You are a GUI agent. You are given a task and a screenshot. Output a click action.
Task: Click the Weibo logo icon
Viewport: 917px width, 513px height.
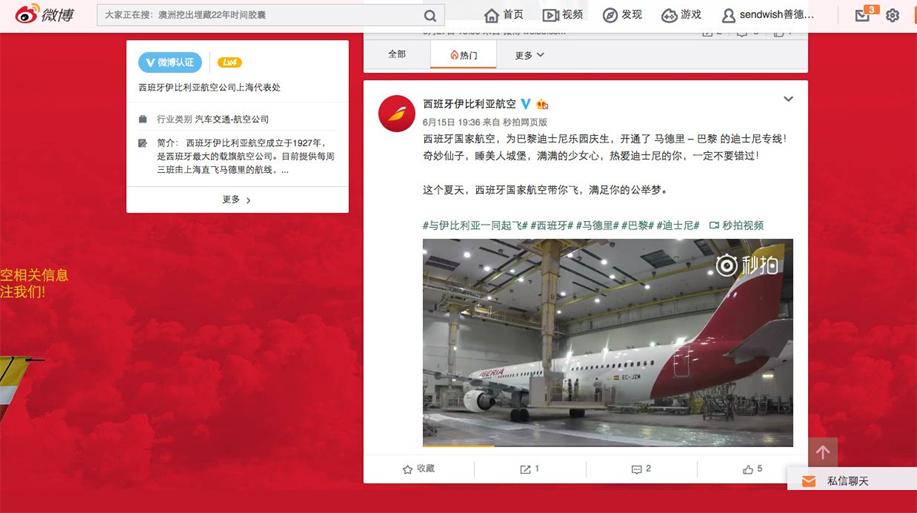pos(27,14)
